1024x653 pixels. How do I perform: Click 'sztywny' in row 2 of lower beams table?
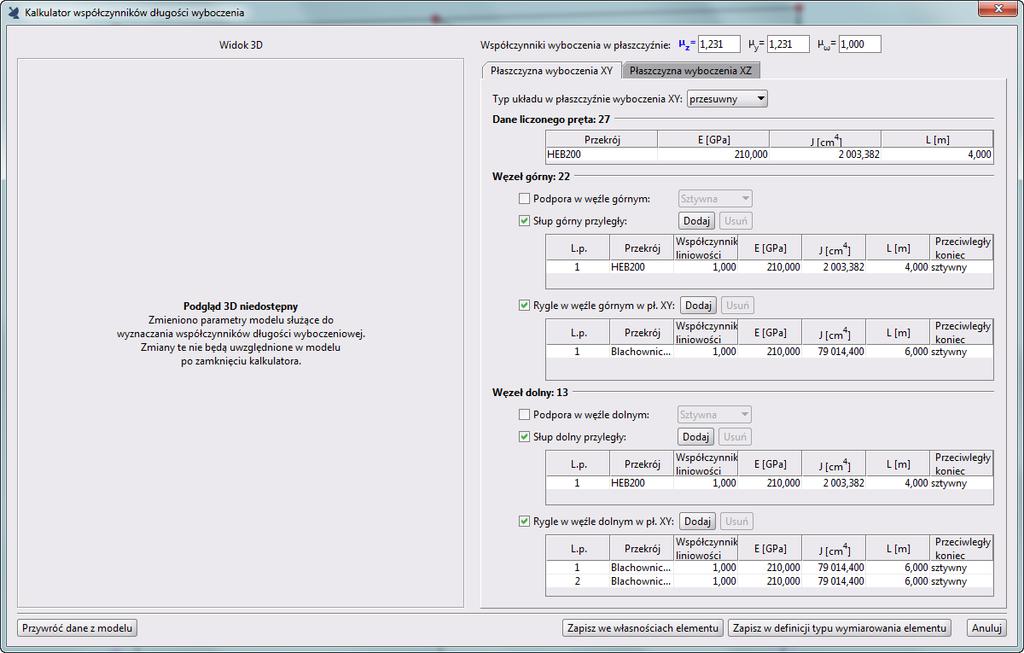961,581
